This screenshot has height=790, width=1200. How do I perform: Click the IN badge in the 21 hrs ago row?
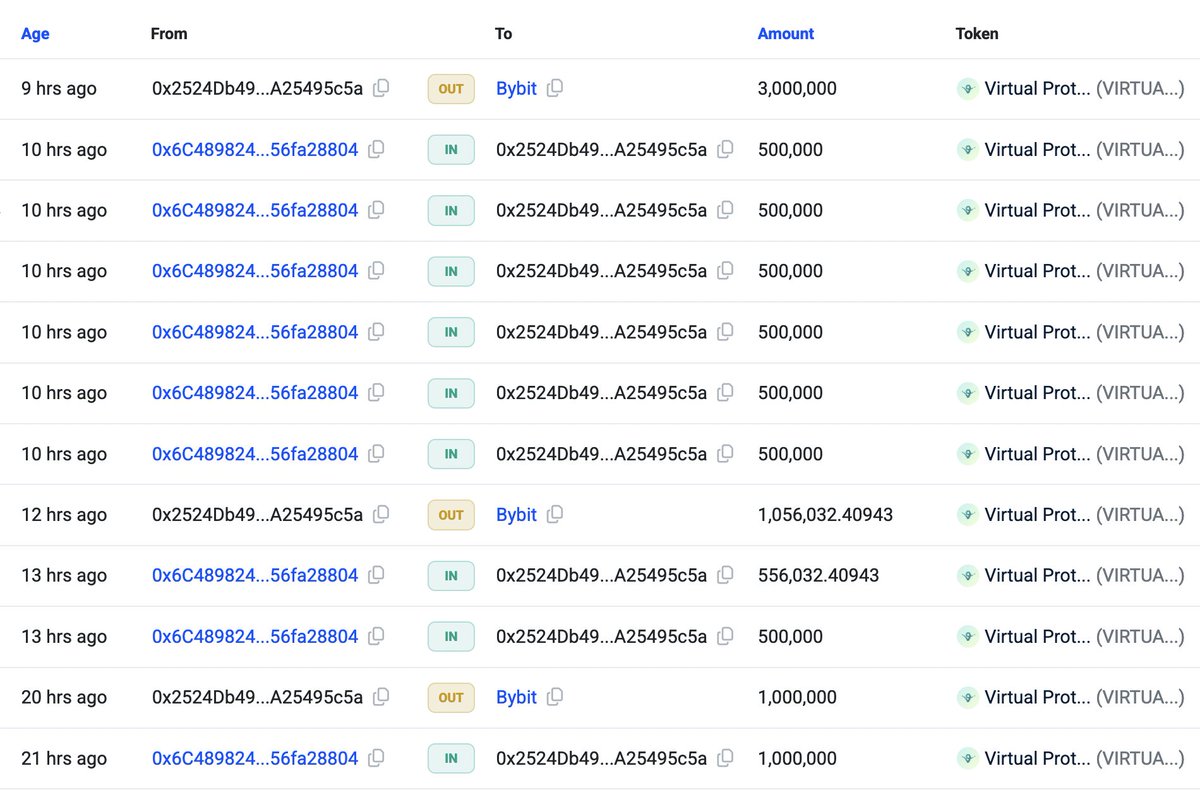coord(451,758)
